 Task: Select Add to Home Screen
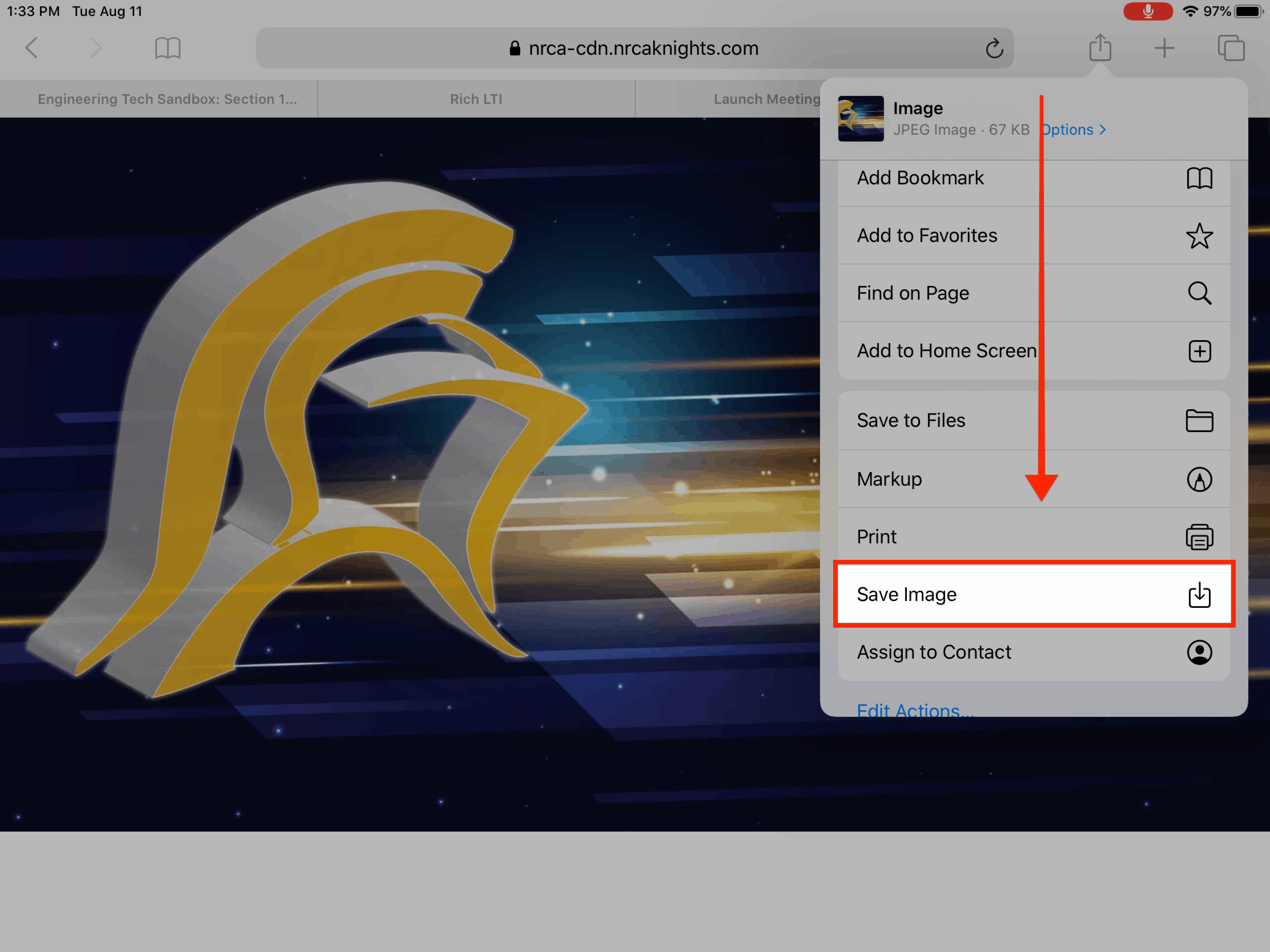tap(1034, 350)
